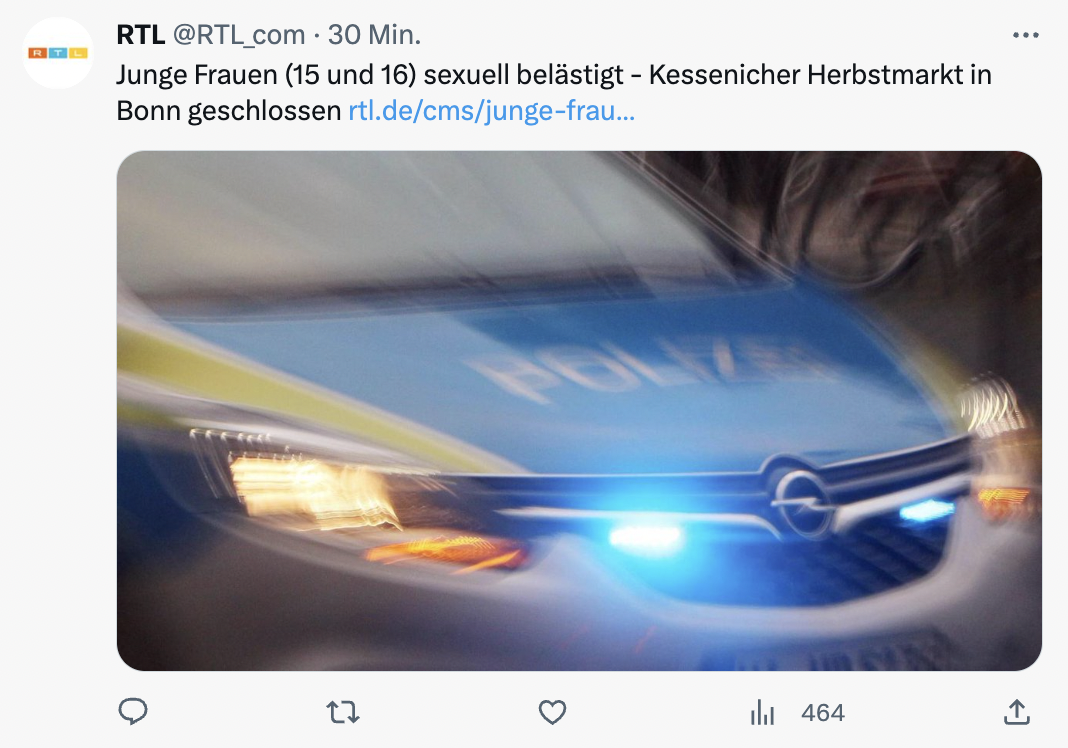Click the RTL profile avatar logo
This screenshot has width=1068, height=748.
[58, 53]
